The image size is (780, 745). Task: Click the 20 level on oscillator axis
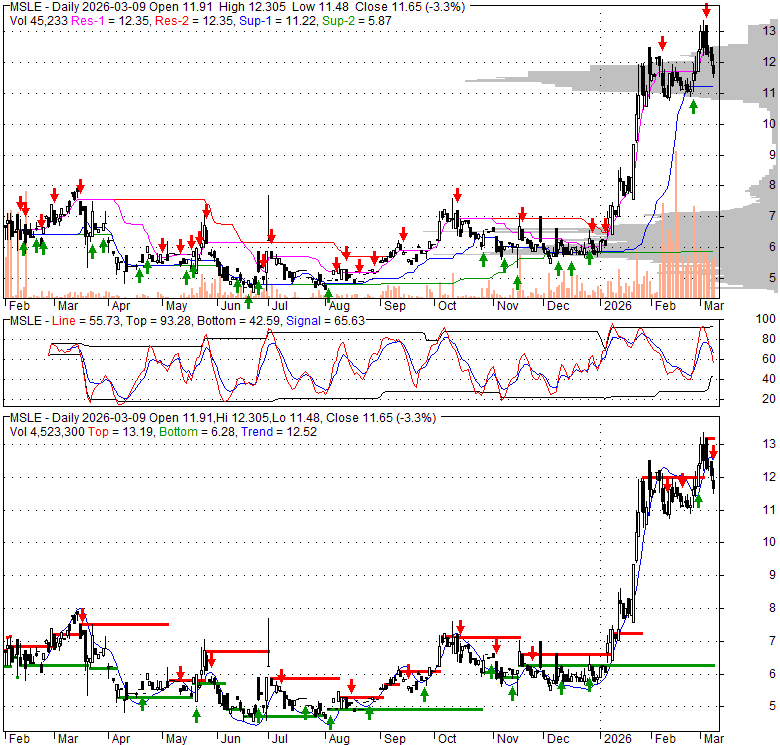[769, 399]
